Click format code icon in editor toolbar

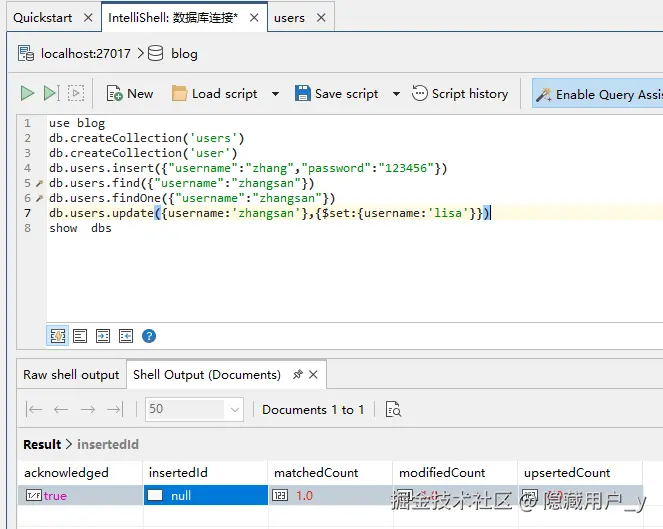(x=80, y=336)
